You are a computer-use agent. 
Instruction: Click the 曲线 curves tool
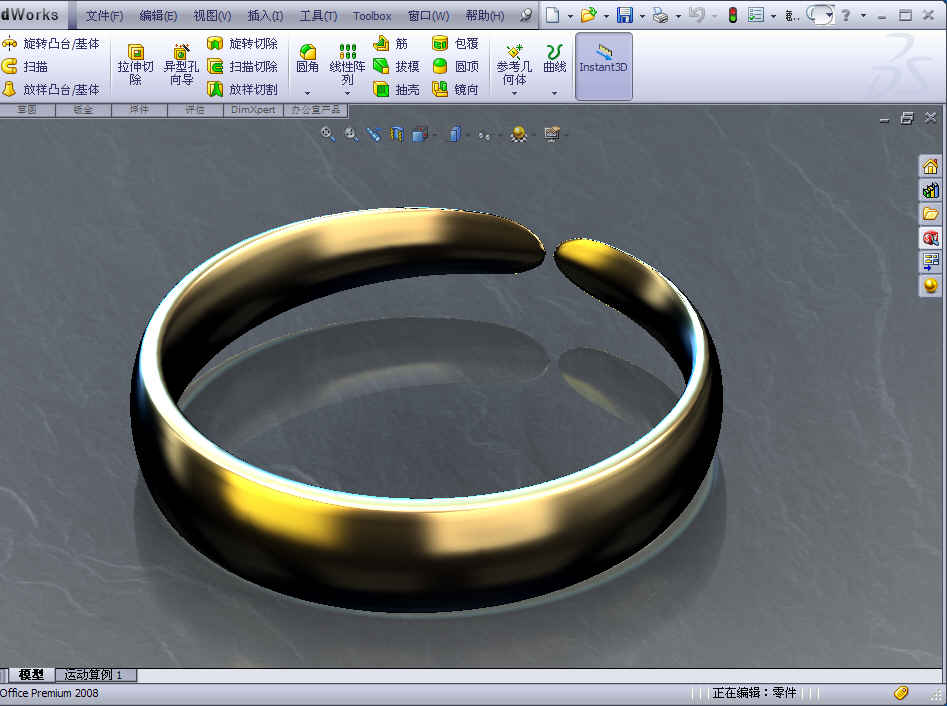click(554, 59)
